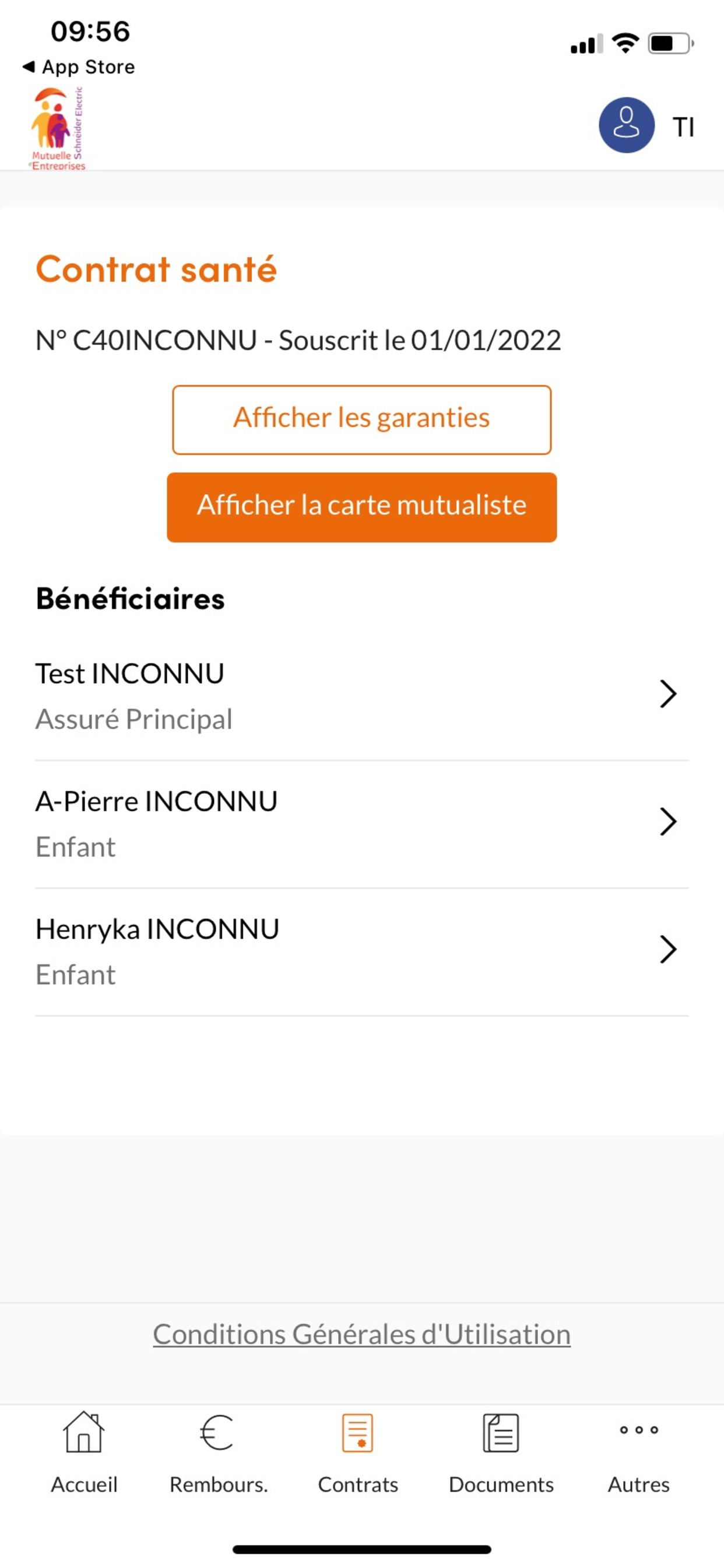Image resolution: width=724 pixels, height=1568 pixels.
Task: Select Test INCONNU beneficiary name
Action: pyautogui.click(x=129, y=674)
